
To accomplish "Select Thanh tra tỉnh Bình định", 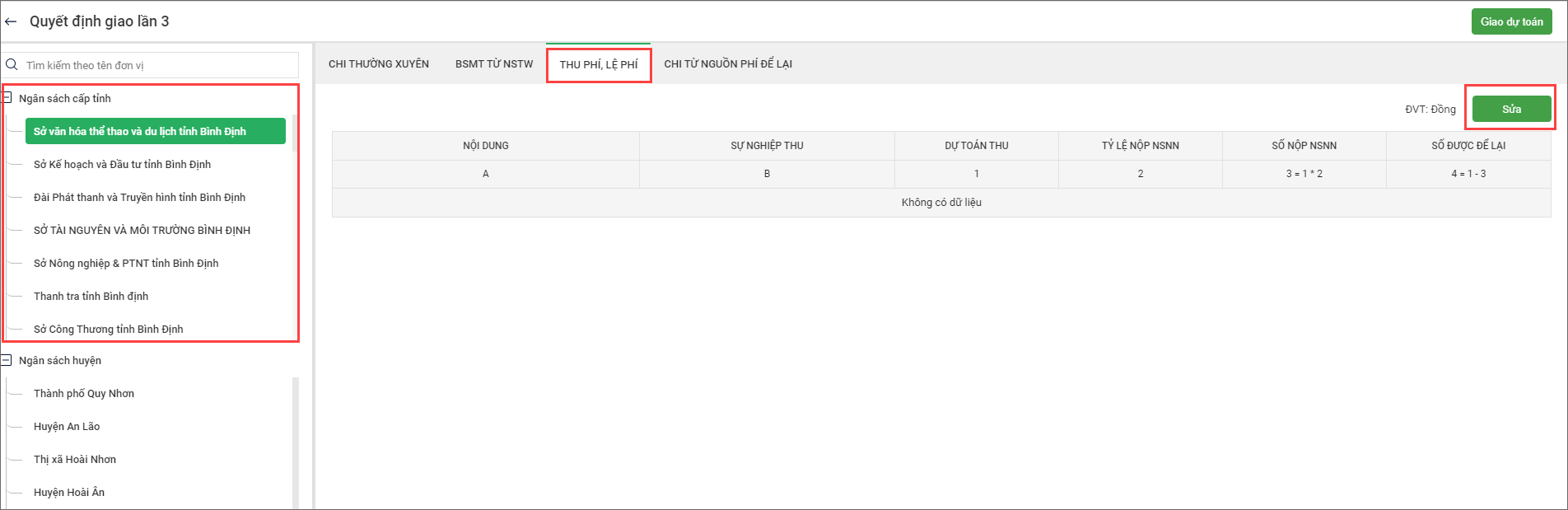I will pos(91,296).
